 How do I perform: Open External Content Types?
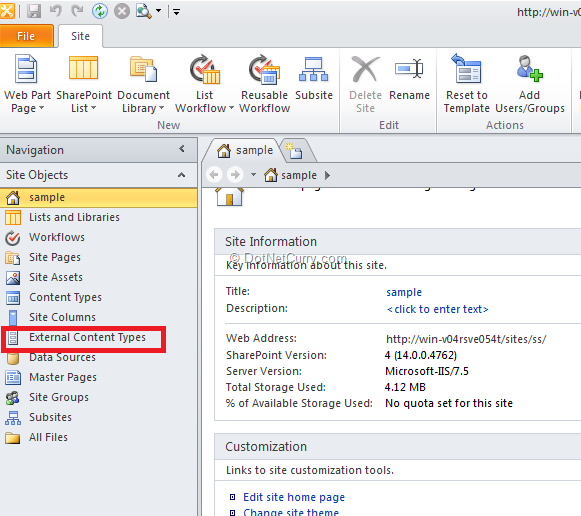87,337
